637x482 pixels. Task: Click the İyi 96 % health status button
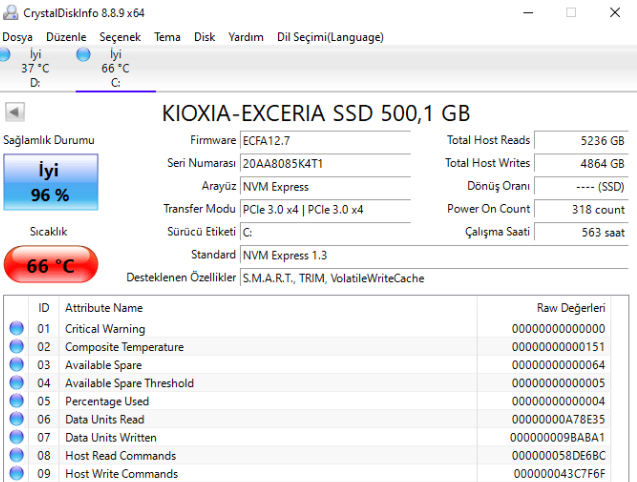click(x=50, y=181)
